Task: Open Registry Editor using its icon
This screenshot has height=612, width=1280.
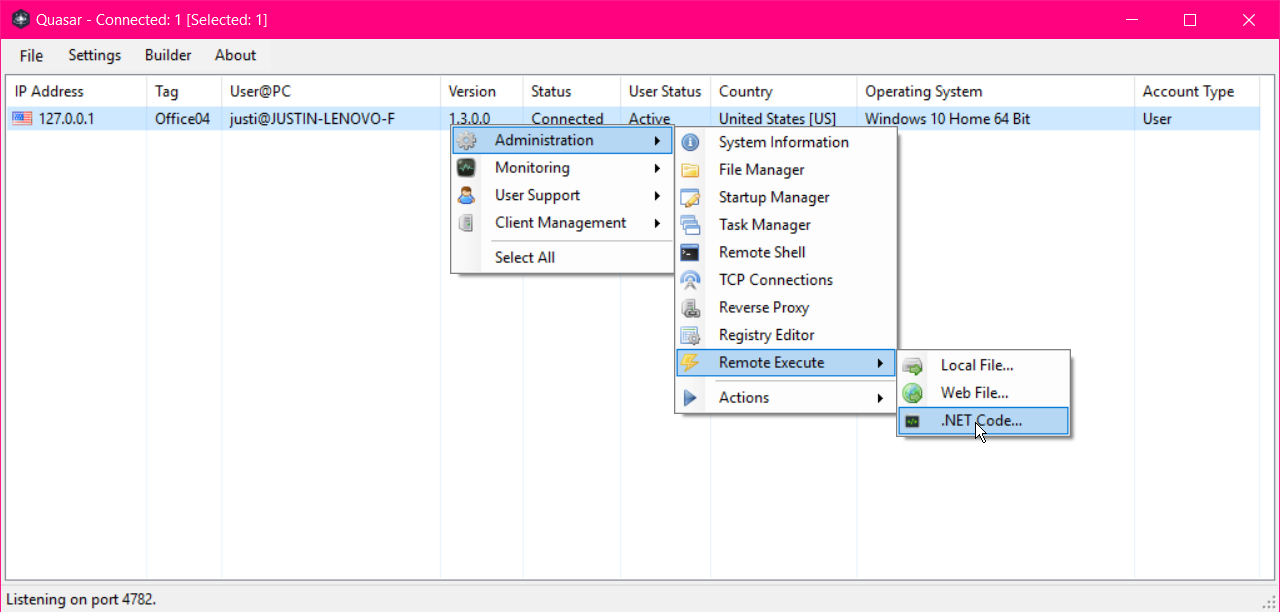Action: click(690, 335)
